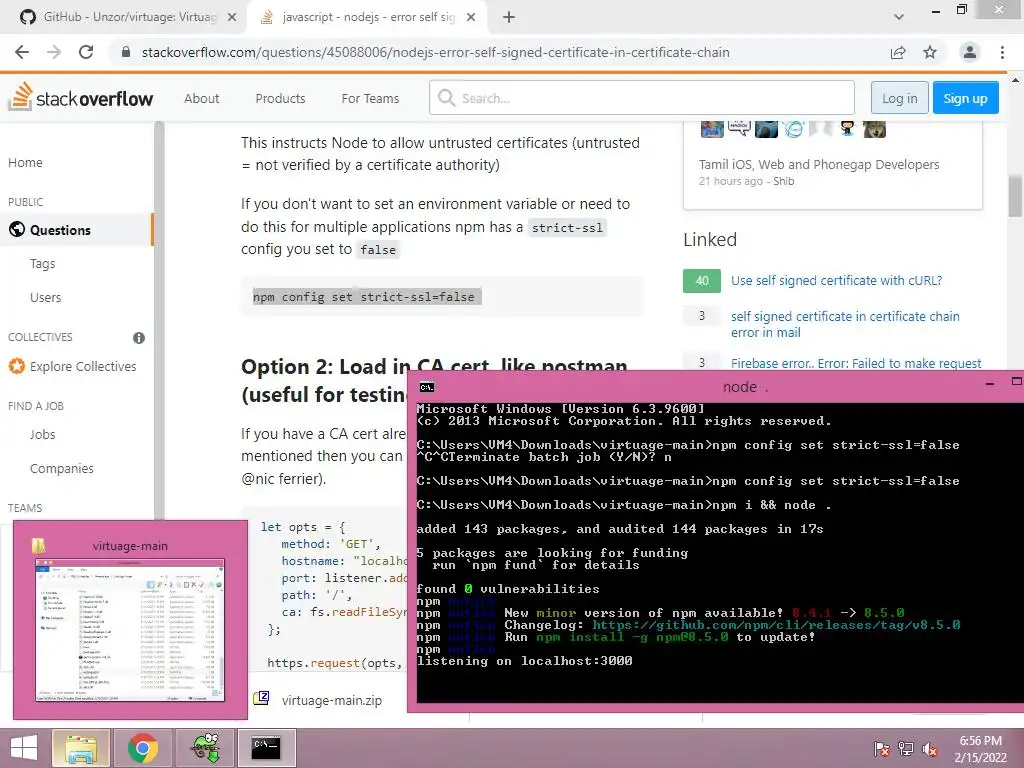Click the network status tray icon
This screenshot has width=1024, height=768.
(x=906, y=749)
